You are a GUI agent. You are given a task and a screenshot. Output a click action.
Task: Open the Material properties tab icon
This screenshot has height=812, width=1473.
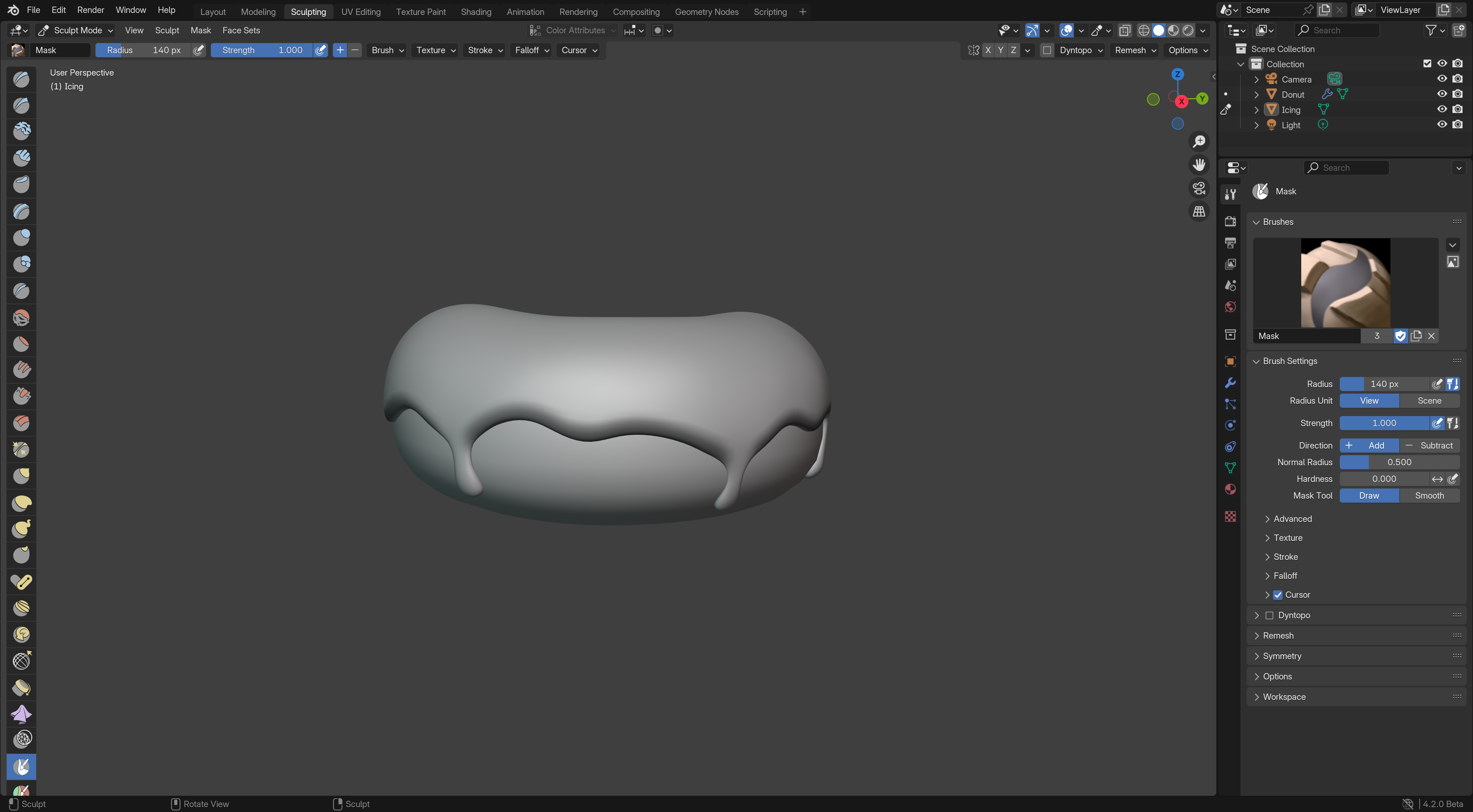1230,489
